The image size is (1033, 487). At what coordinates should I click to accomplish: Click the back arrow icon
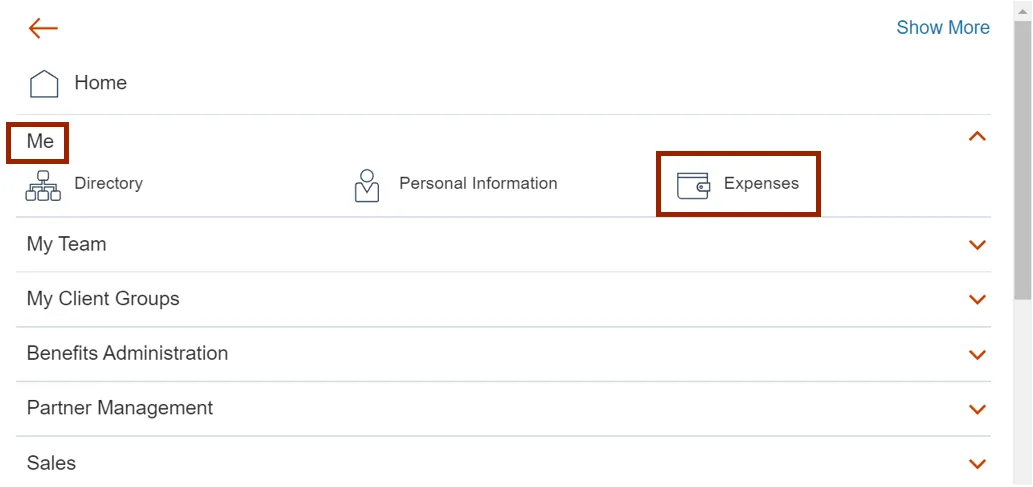43,28
